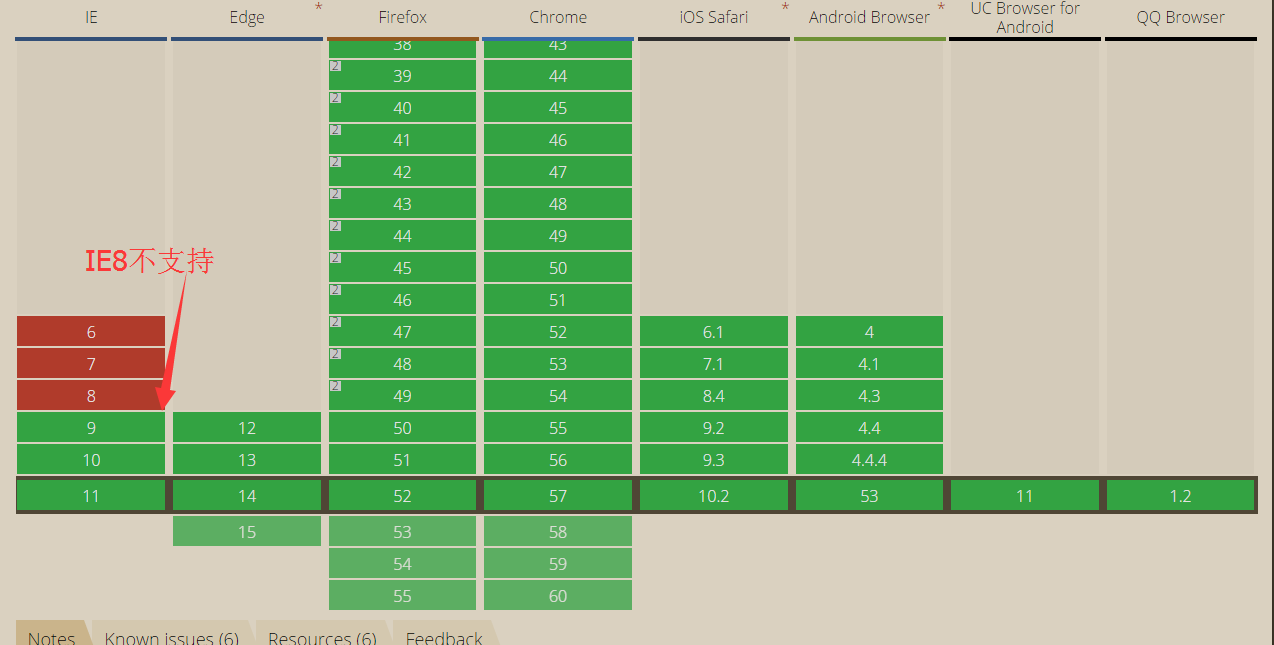Viewport: 1274px width, 645px height.
Task: Click the note 2 flag on Firefox 40
Action: point(335,98)
